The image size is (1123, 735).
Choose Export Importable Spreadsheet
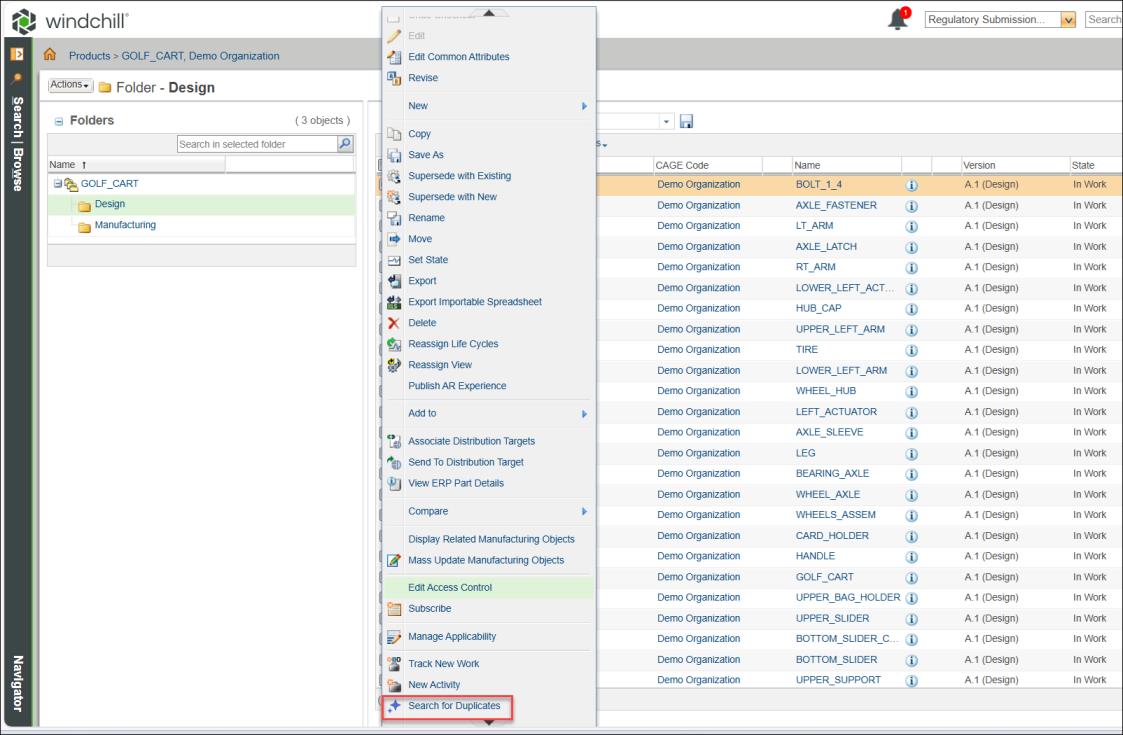[x=475, y=302]
